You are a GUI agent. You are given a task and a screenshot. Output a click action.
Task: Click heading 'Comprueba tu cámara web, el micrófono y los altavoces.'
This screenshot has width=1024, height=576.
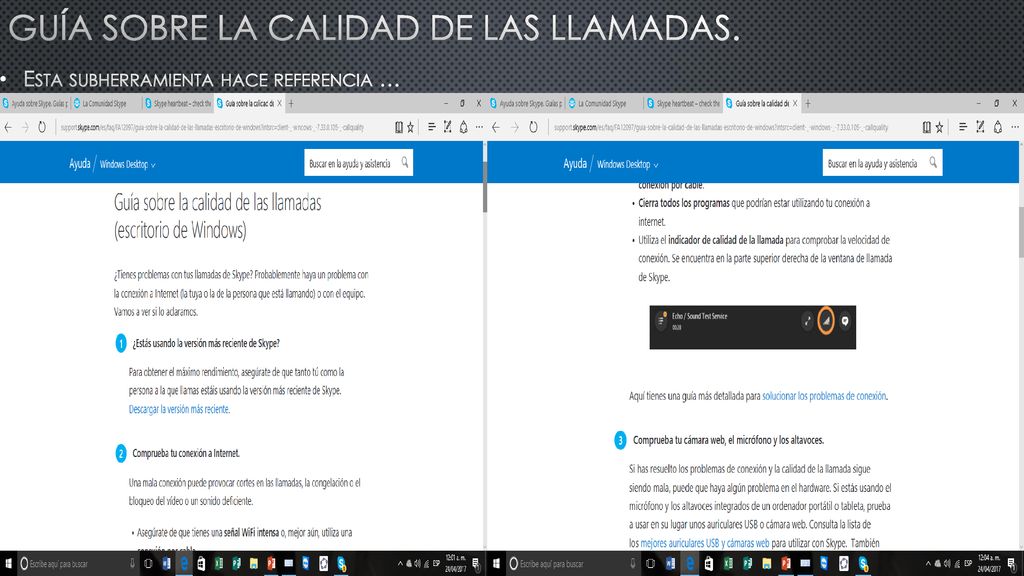point(728,440)
